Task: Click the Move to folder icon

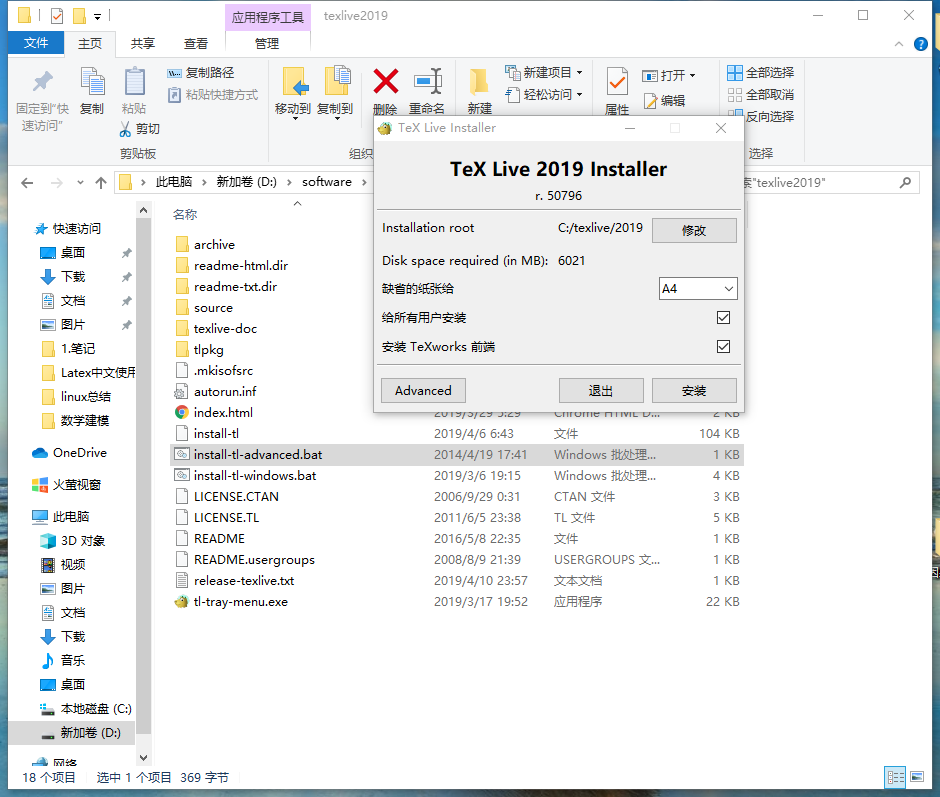Action: click(x=295, y=82)
